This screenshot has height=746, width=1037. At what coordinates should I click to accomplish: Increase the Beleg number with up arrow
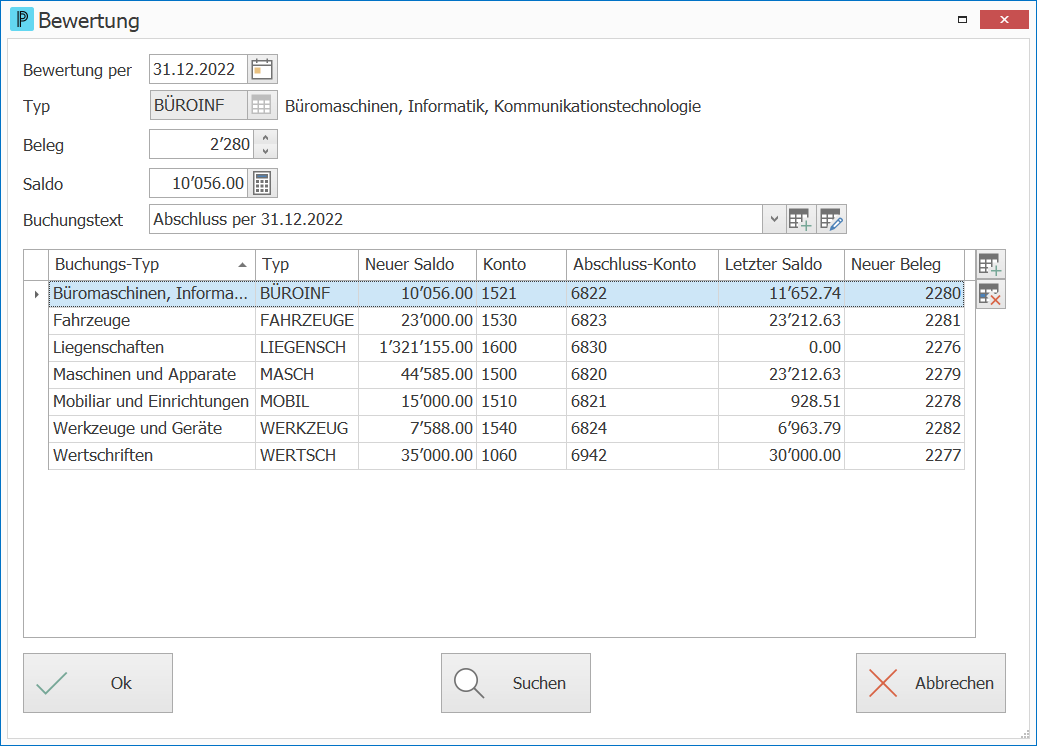point(265,138)
